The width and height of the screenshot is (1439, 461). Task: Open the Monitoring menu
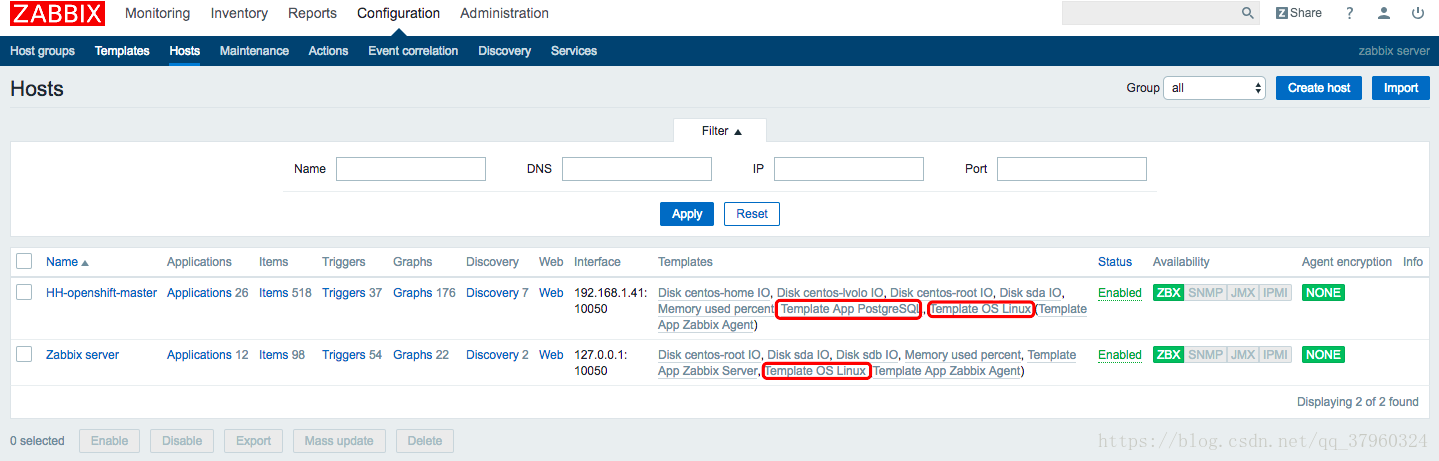point(157,13)
